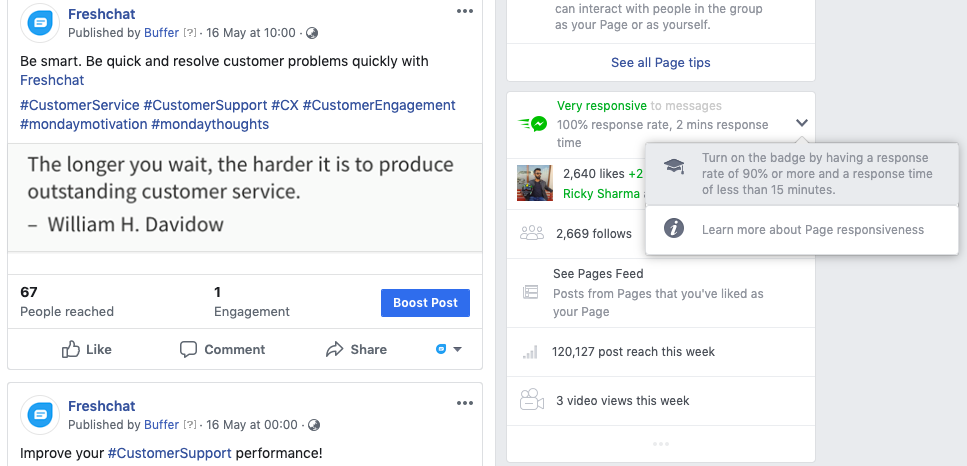Click Ricky Sharma's profile photo

[x=535, y=183]
